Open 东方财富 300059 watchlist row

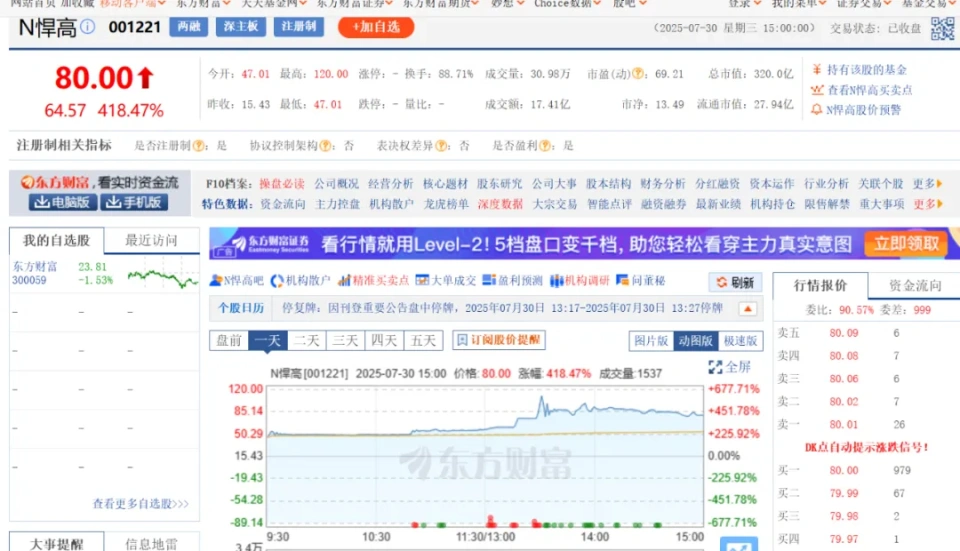tap(104, 274)
